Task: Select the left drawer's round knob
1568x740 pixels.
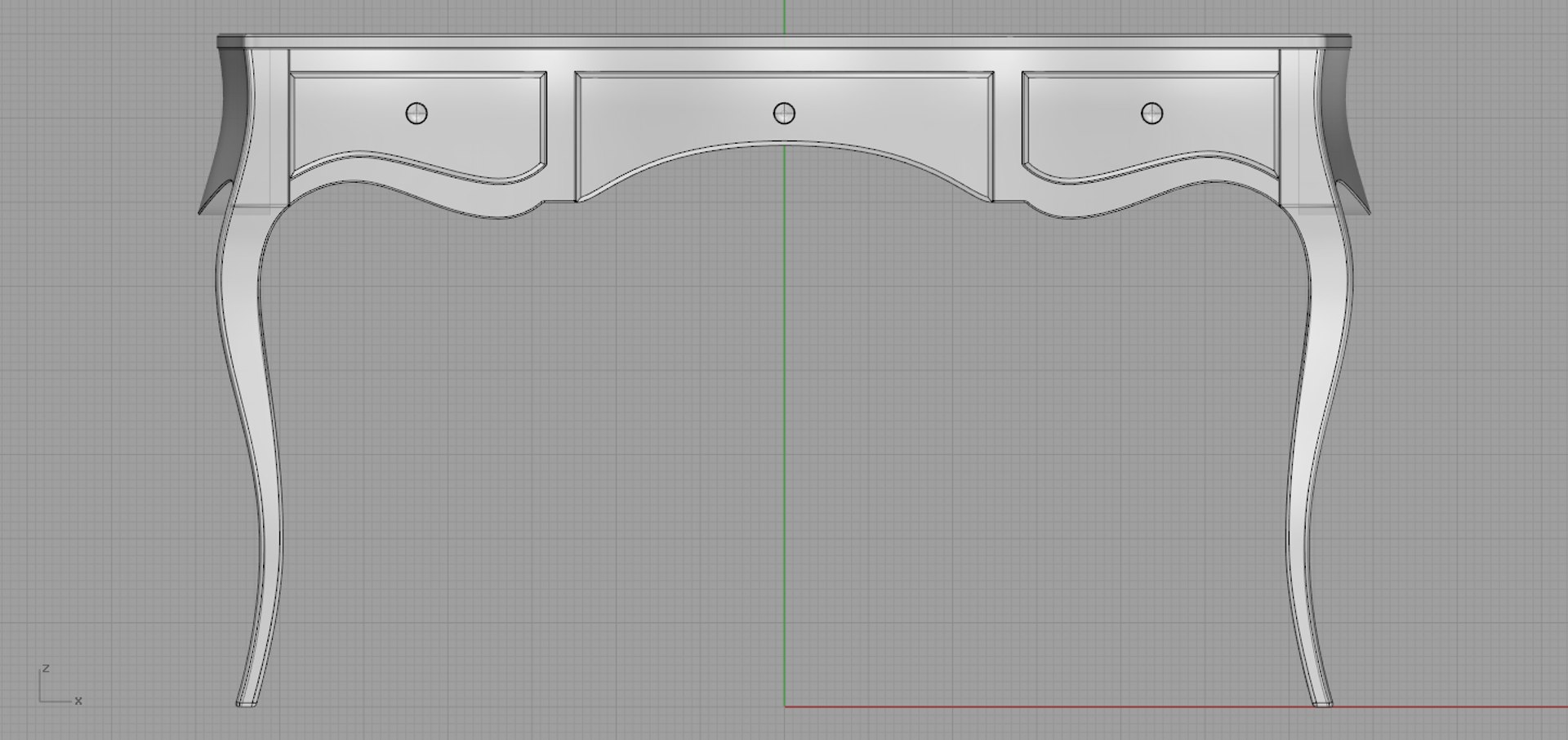Action: tap(416, 114)
